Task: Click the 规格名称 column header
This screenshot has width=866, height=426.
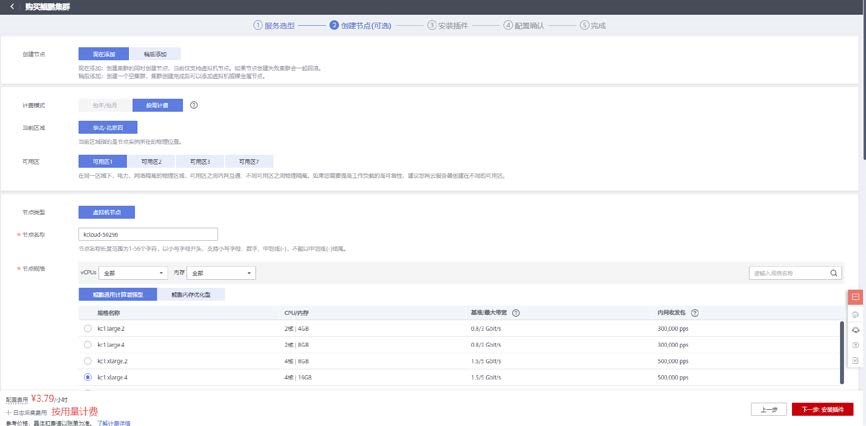Action: [x=109, y=313]
